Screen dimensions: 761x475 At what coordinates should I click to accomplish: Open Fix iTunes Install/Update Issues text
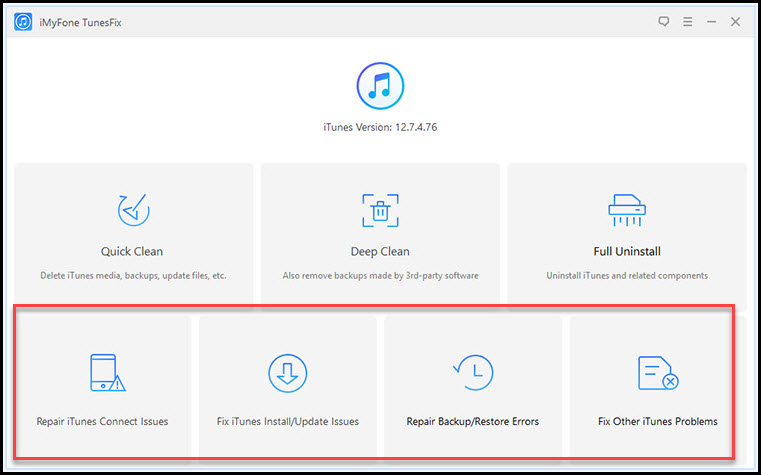287,421
